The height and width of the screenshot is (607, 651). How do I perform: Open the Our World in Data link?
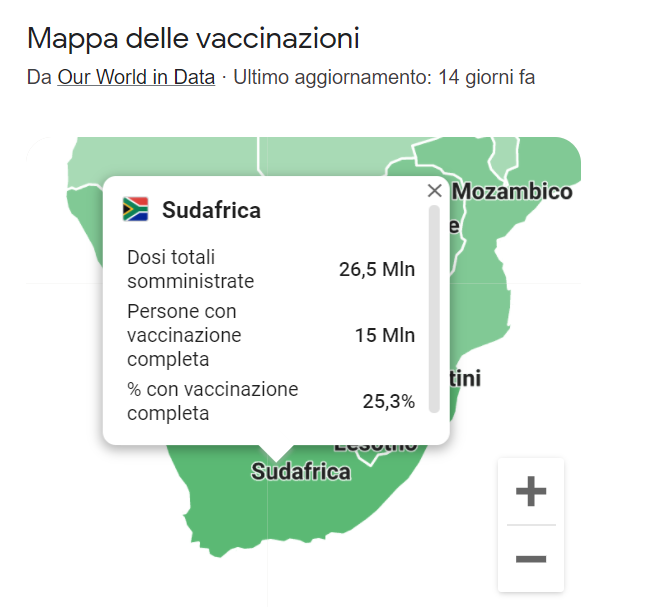[136, 77]
